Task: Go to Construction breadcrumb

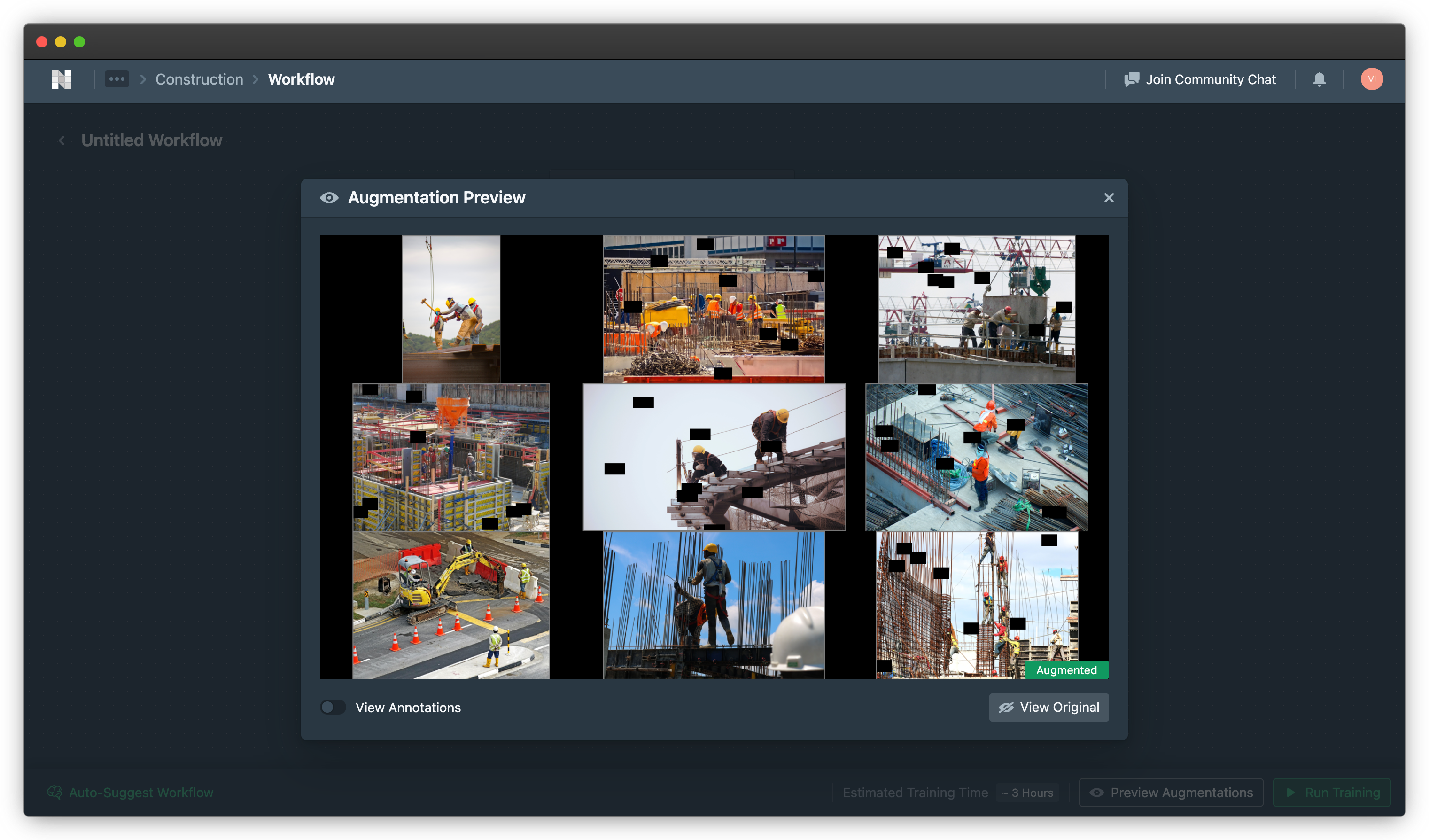Action: click(199, 79)
